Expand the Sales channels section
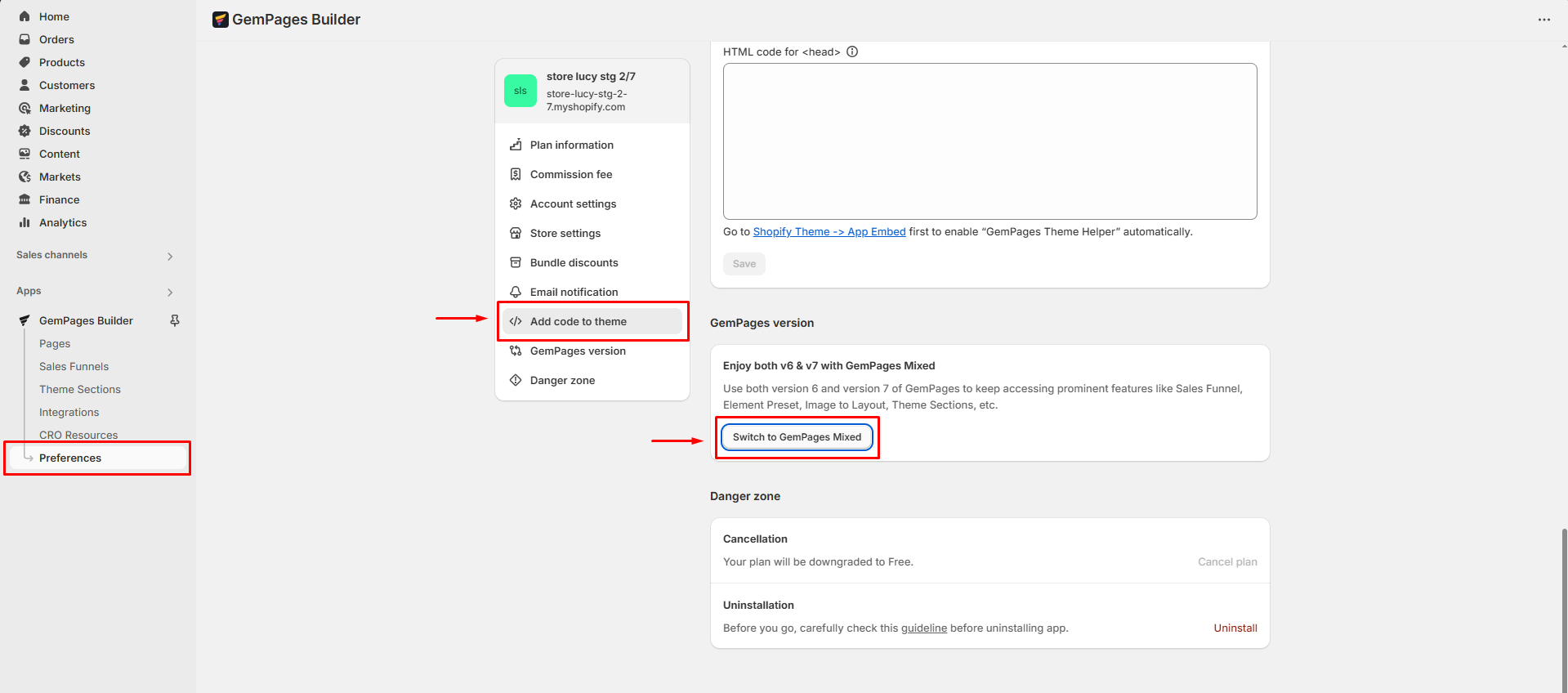The height and width of the screenshot is (693, 1568). tap(170, 256)
